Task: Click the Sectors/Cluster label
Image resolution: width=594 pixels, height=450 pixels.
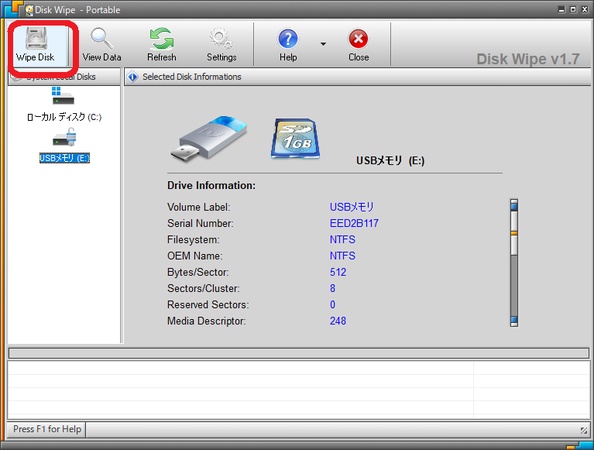Action: click(203, 288)
